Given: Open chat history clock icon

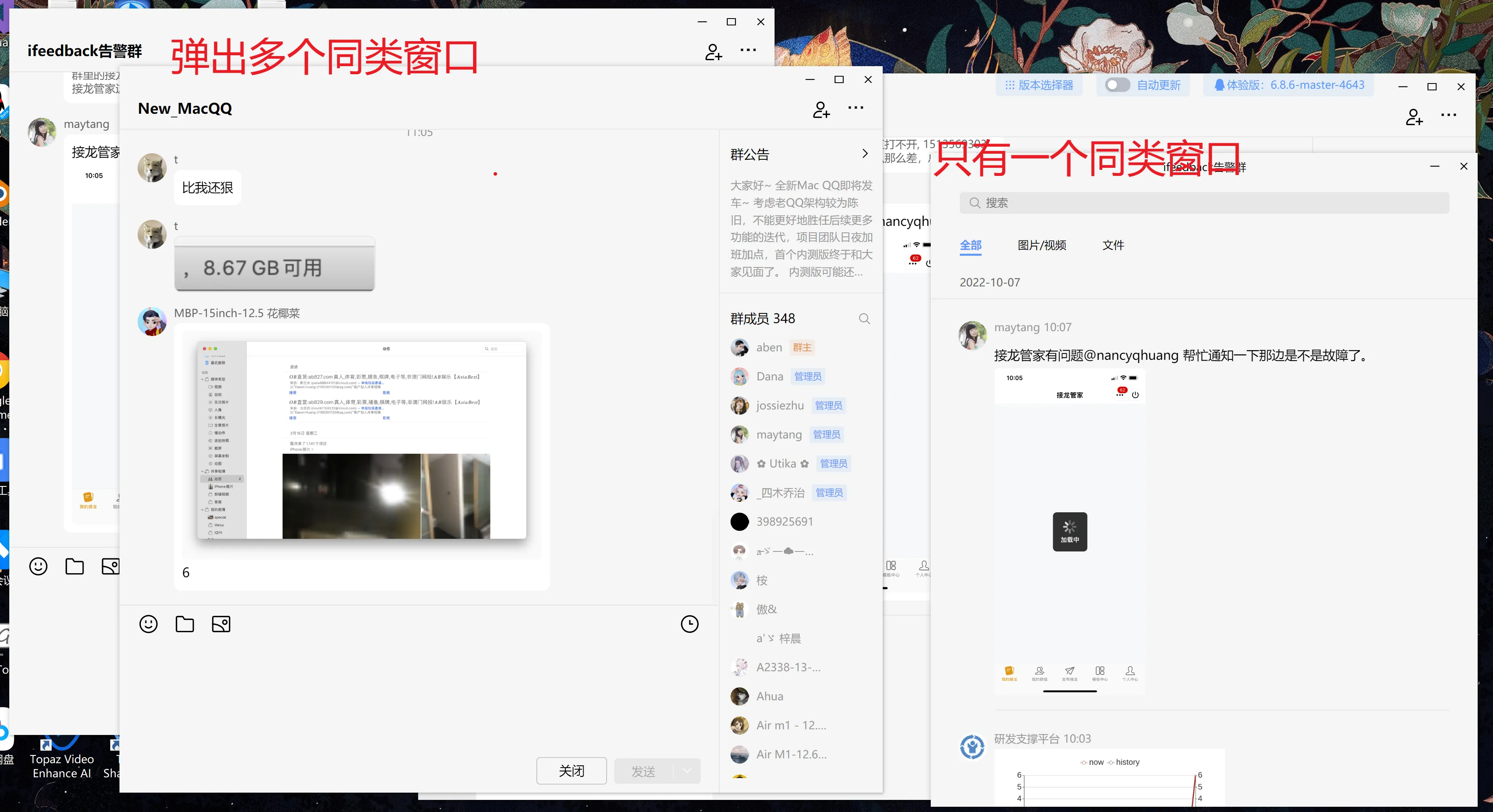Looking at the screenshot, I should click(x=689, y=624).
